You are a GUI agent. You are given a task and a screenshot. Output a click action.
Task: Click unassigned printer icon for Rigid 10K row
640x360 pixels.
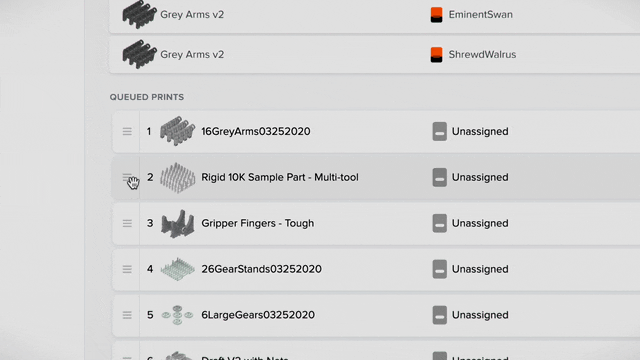(440, 177)
